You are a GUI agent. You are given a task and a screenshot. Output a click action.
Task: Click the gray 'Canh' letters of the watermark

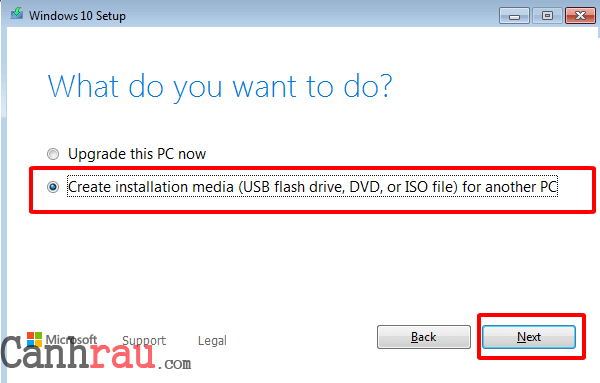(45, 353)
